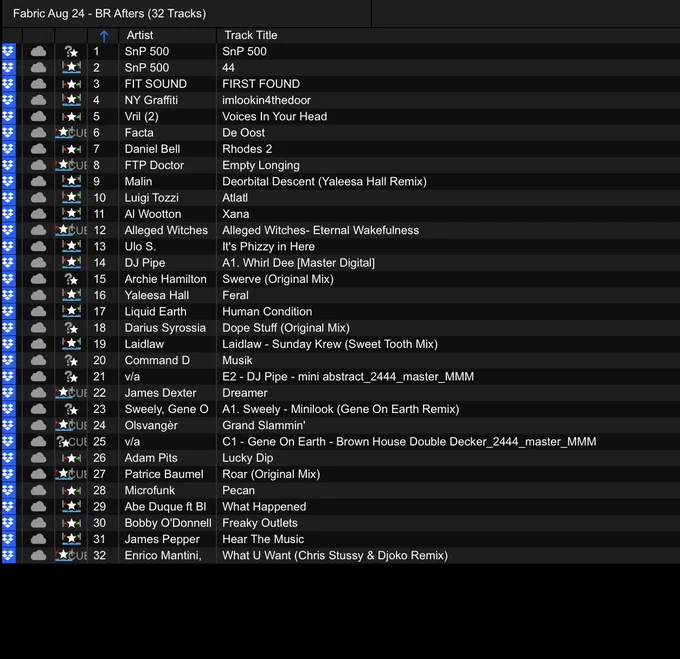Select E2 - DJ Pipe - mini abstract track
The image size is (680, 659).
[x=348, y=377]
